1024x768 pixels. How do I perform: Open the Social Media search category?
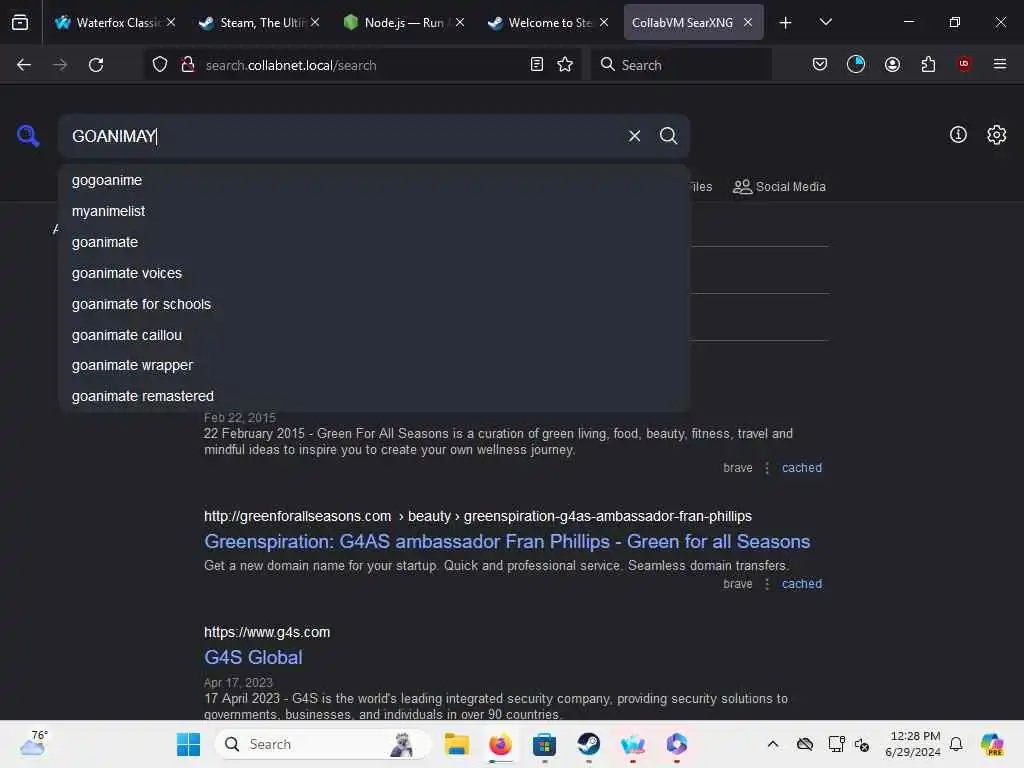(x=779, y=187)
